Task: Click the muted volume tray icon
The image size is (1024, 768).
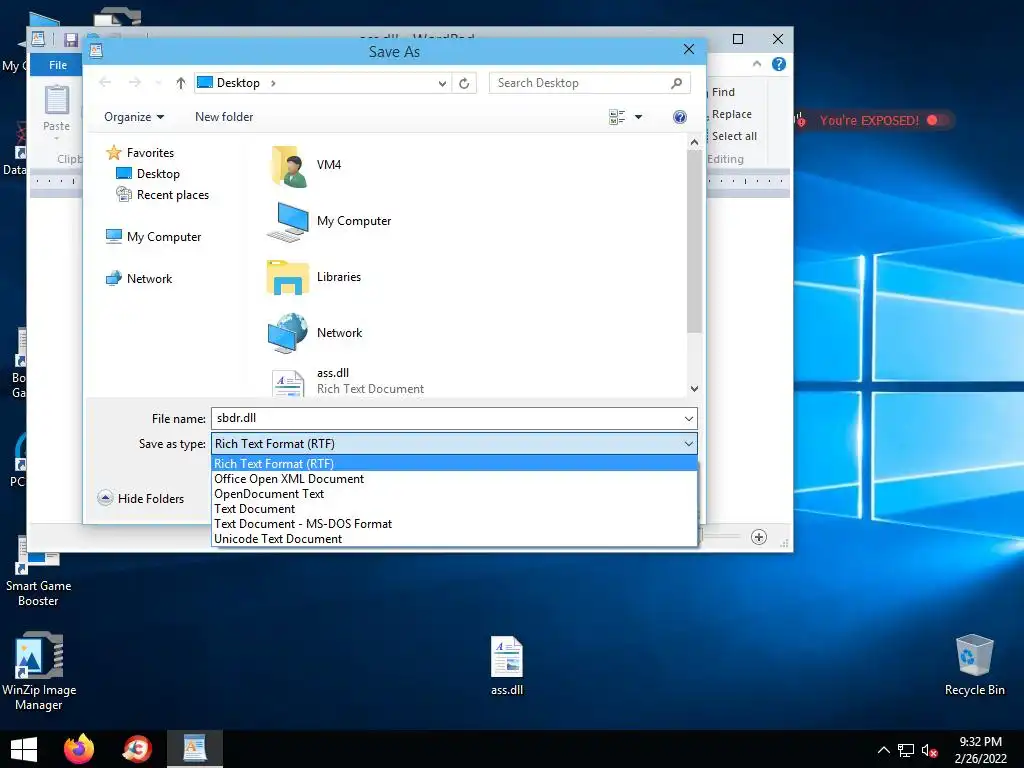Action: (x=929, y=750)
